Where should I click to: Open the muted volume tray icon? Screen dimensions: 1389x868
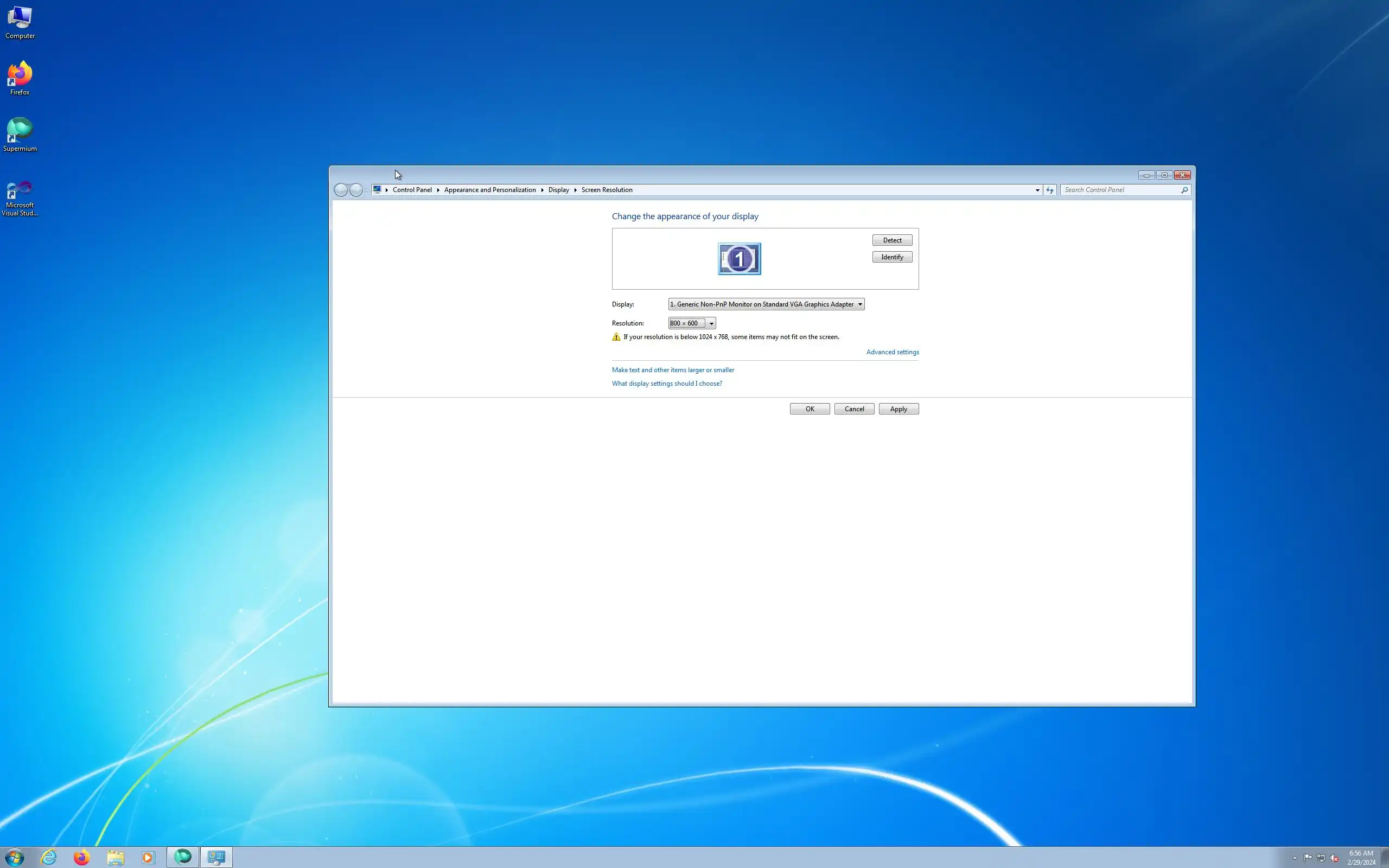pyautogui.click(x=1334, y=858)
